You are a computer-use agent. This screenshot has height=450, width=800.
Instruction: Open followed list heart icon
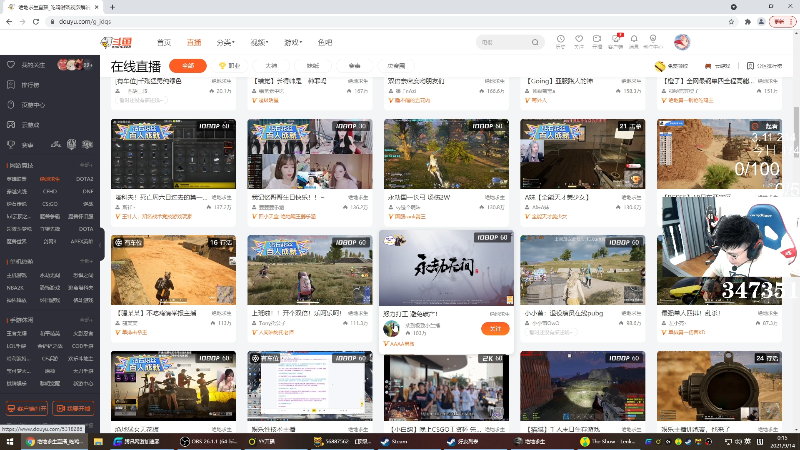579,41
